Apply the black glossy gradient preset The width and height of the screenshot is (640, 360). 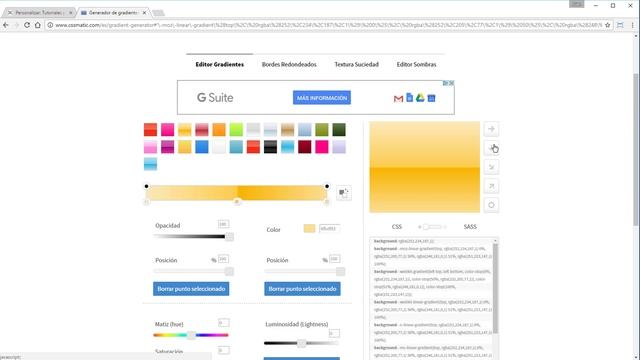[x=270, y=147]
